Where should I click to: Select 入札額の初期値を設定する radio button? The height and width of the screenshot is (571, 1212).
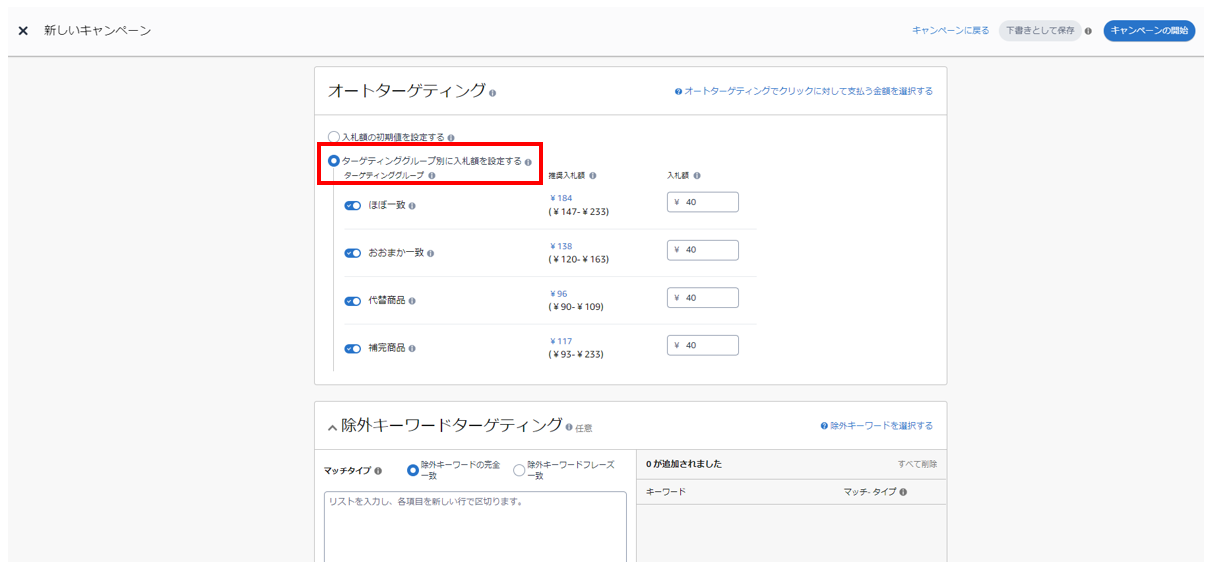click(x=334, y=137)
